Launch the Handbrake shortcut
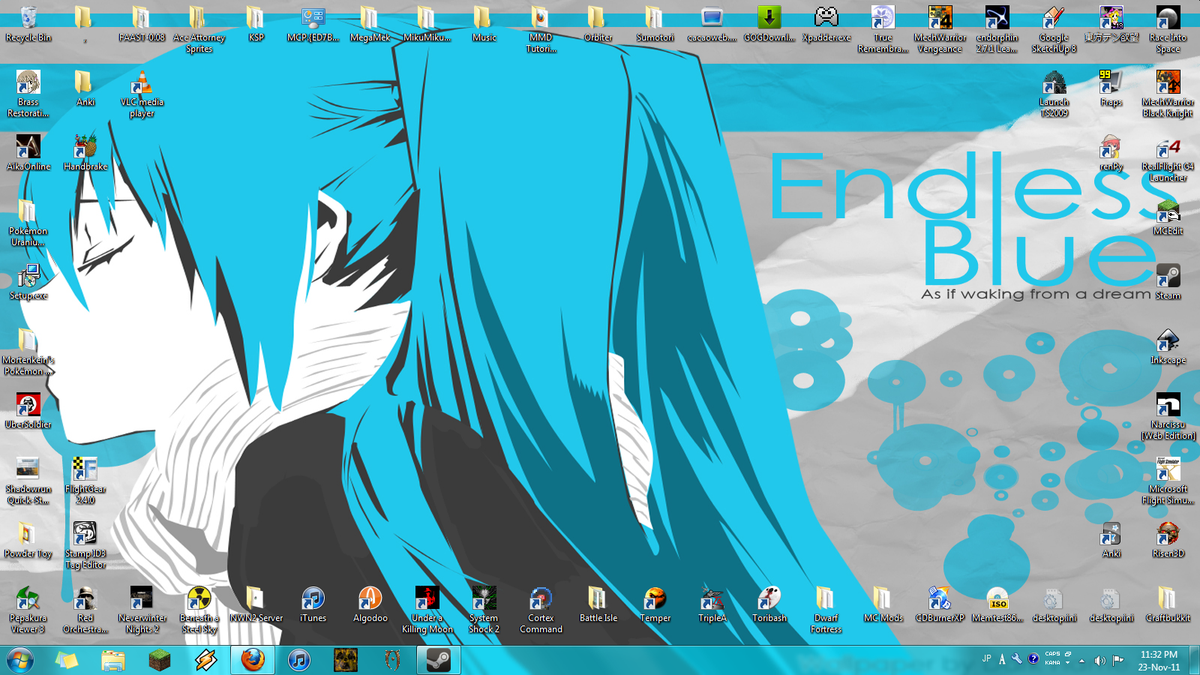Screen dimensions: 1200x675 click(85, 154)
